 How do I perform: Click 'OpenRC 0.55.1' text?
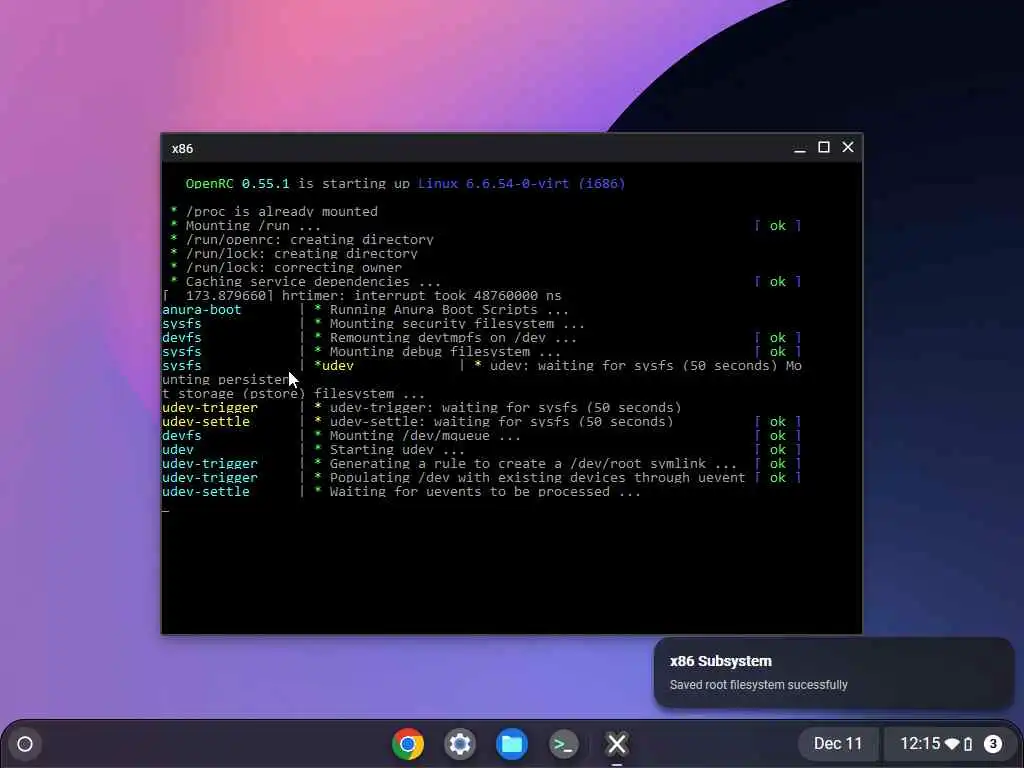pyautogui.click(x=237, y=184)
